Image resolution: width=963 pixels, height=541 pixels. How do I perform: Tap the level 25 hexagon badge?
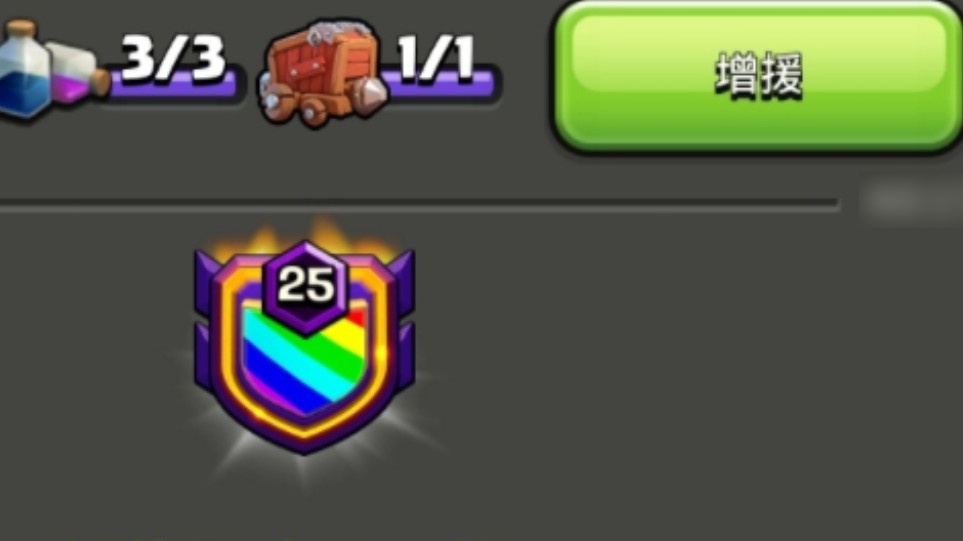coord(305,287)
